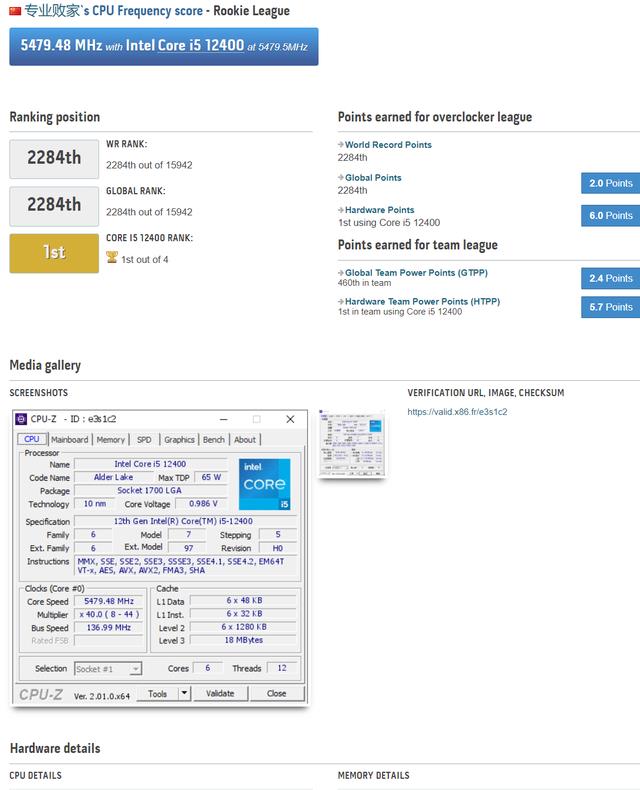
Task: Click the CPU-Z app icon in title bar
Action: 21,419
